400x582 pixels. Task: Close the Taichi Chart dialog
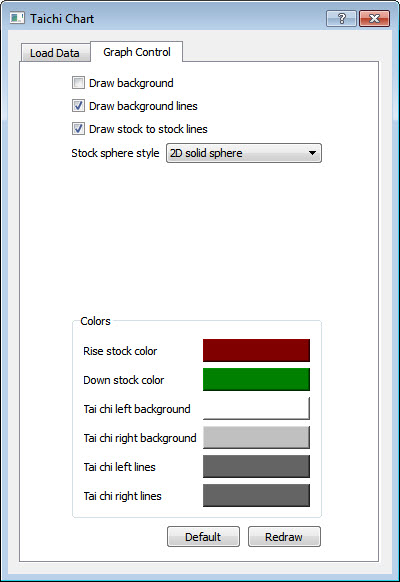coord(374,19)
